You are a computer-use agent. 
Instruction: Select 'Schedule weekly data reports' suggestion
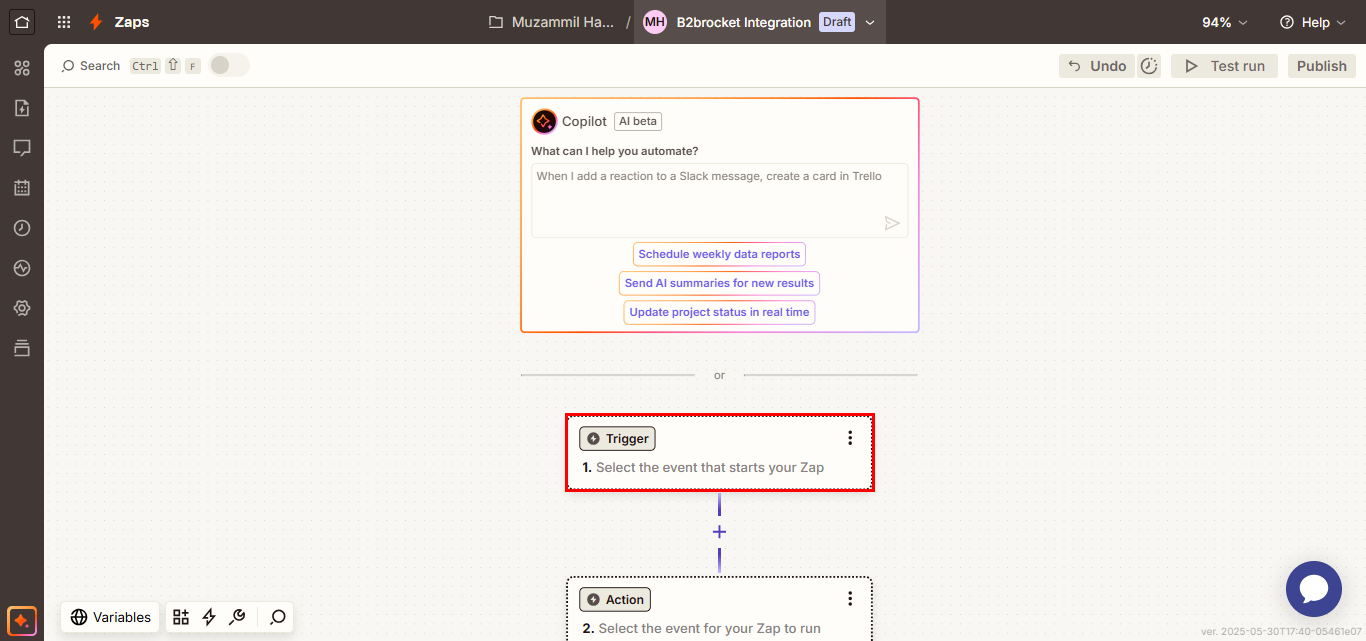coord(719,254)
